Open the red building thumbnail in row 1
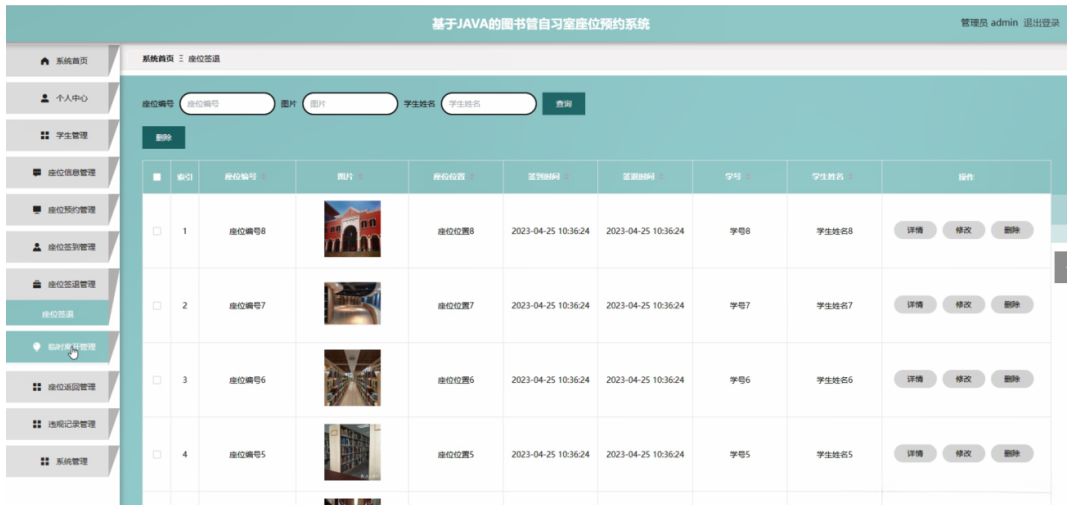Viewport: 1070px width, 505px height. pyautogui.click(x=352, y=229)
